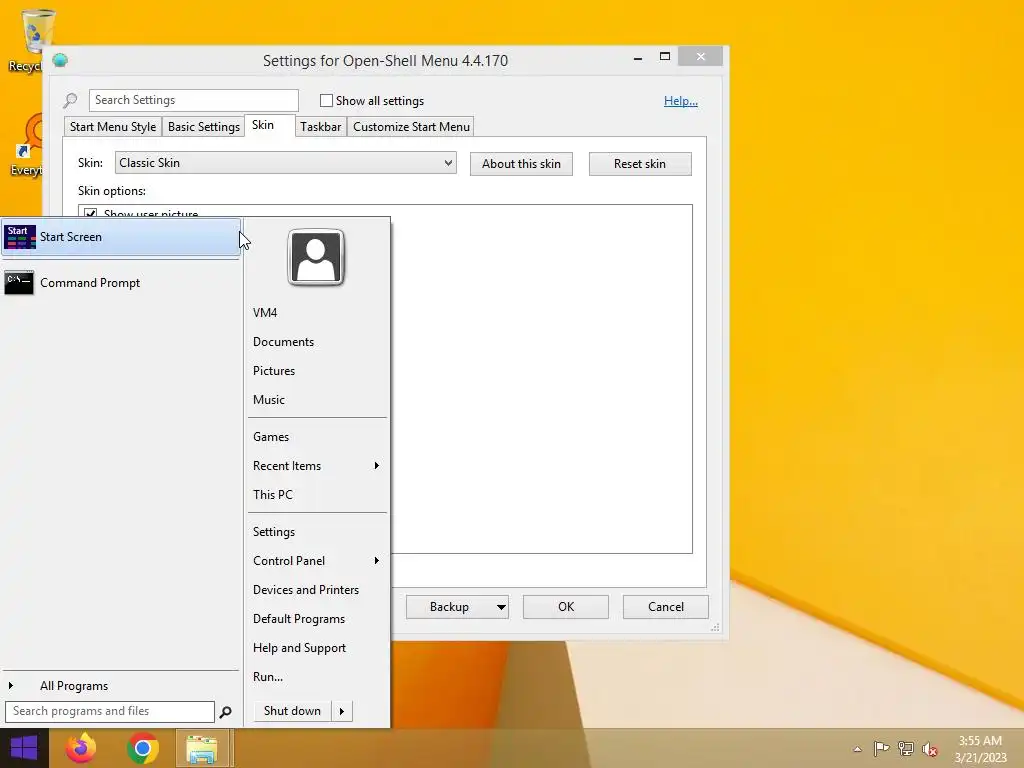This screenshot has width=1024, height=768.
Task: Launch Command Prompt from its icon
Action: tap(19, 283)
